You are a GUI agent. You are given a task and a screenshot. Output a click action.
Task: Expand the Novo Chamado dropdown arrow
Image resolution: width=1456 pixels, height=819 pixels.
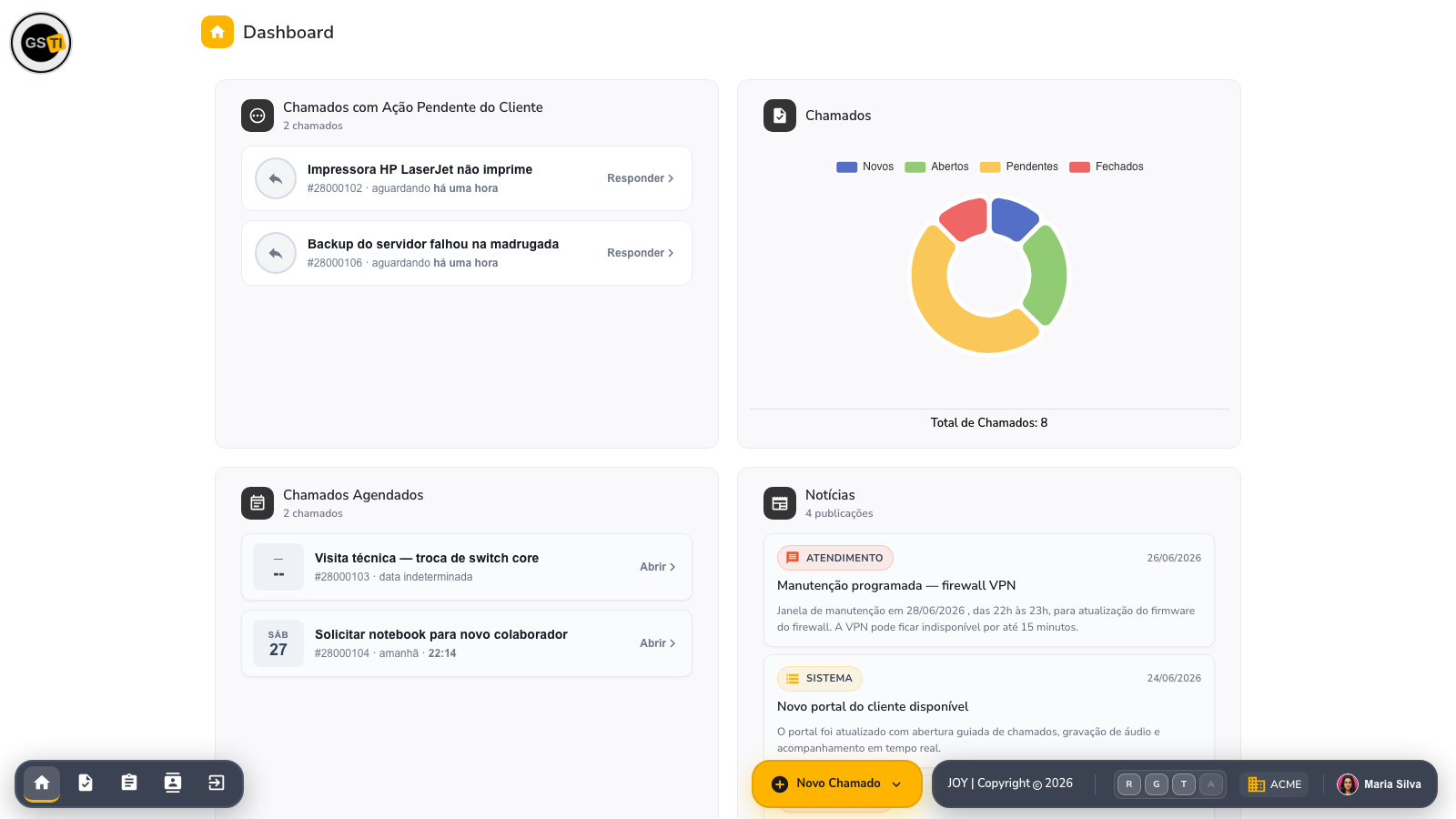pos(896,784)
